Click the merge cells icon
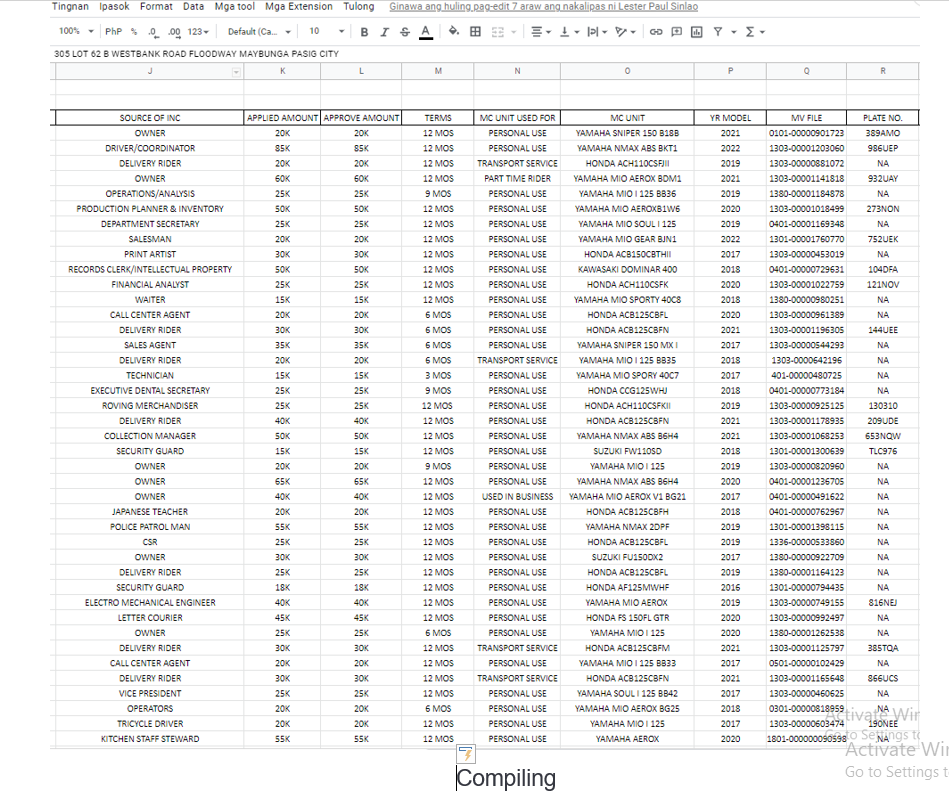 [497, 32]
